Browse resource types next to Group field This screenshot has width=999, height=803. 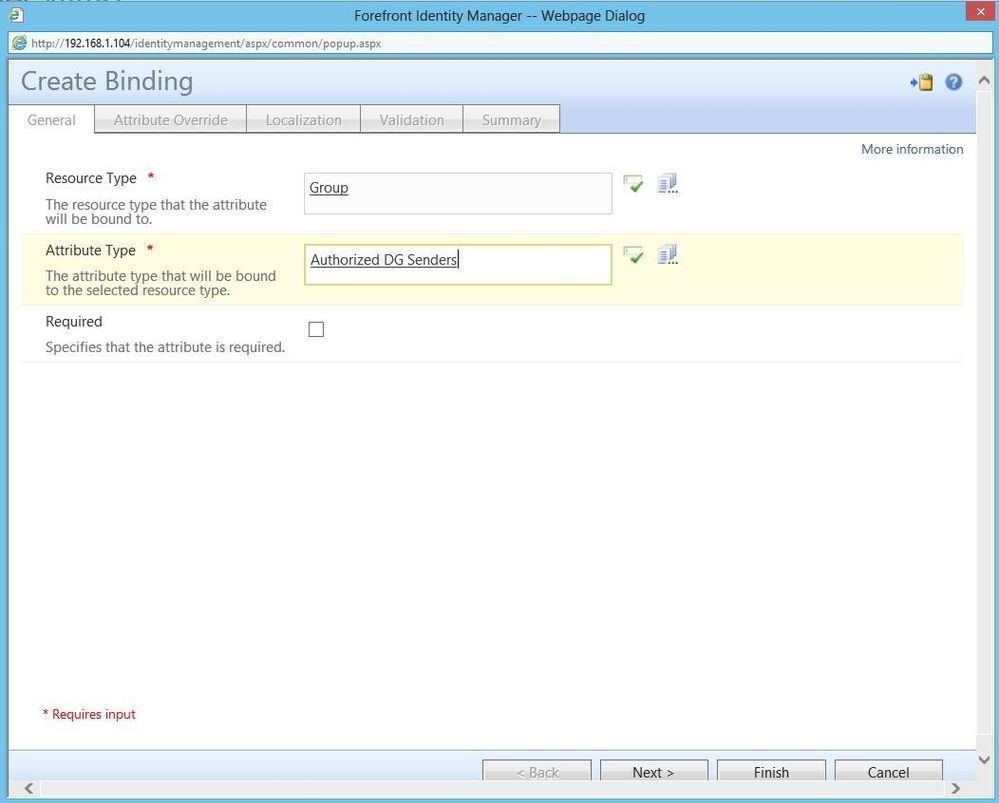pos(667,184)
